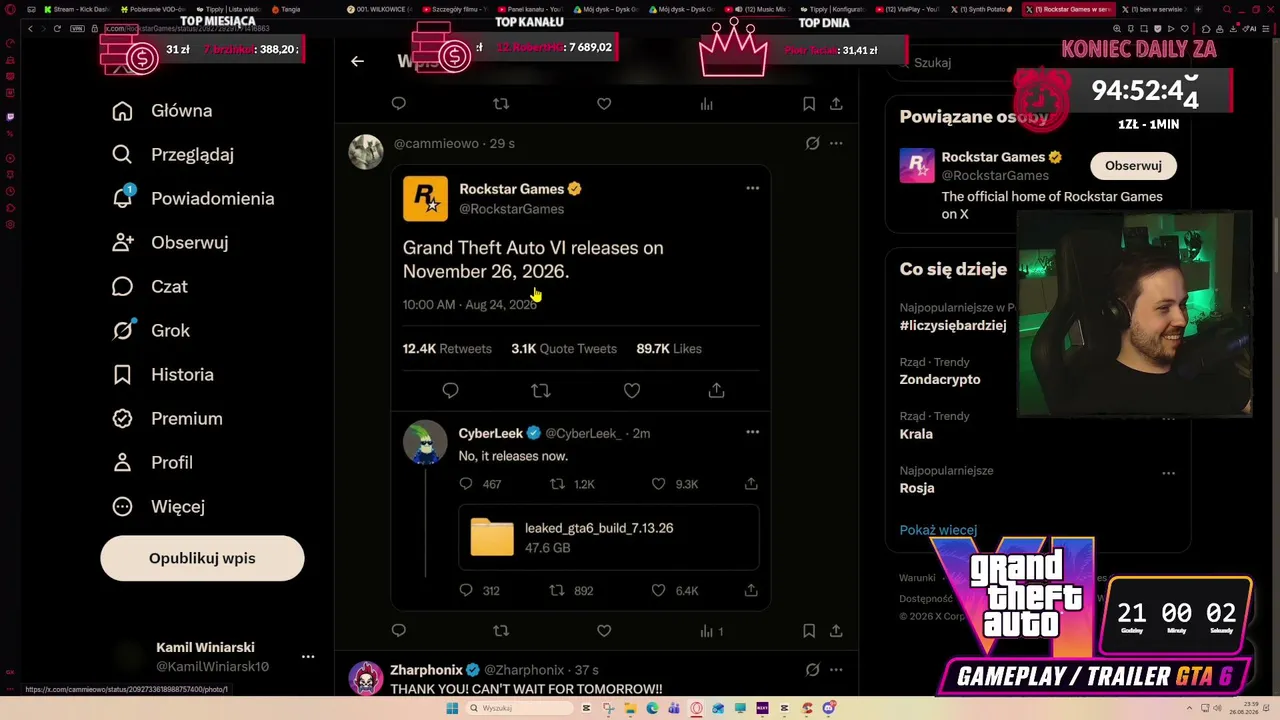Open the Rosja trend
Screen dimensions: 1280x720
(x=917, y=489)
